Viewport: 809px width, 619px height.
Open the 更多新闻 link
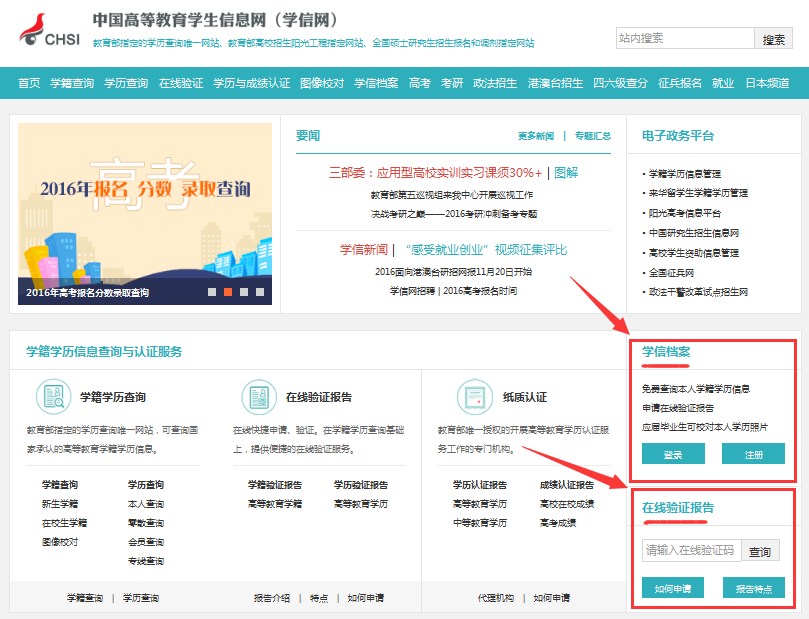(x=535, y=136)
